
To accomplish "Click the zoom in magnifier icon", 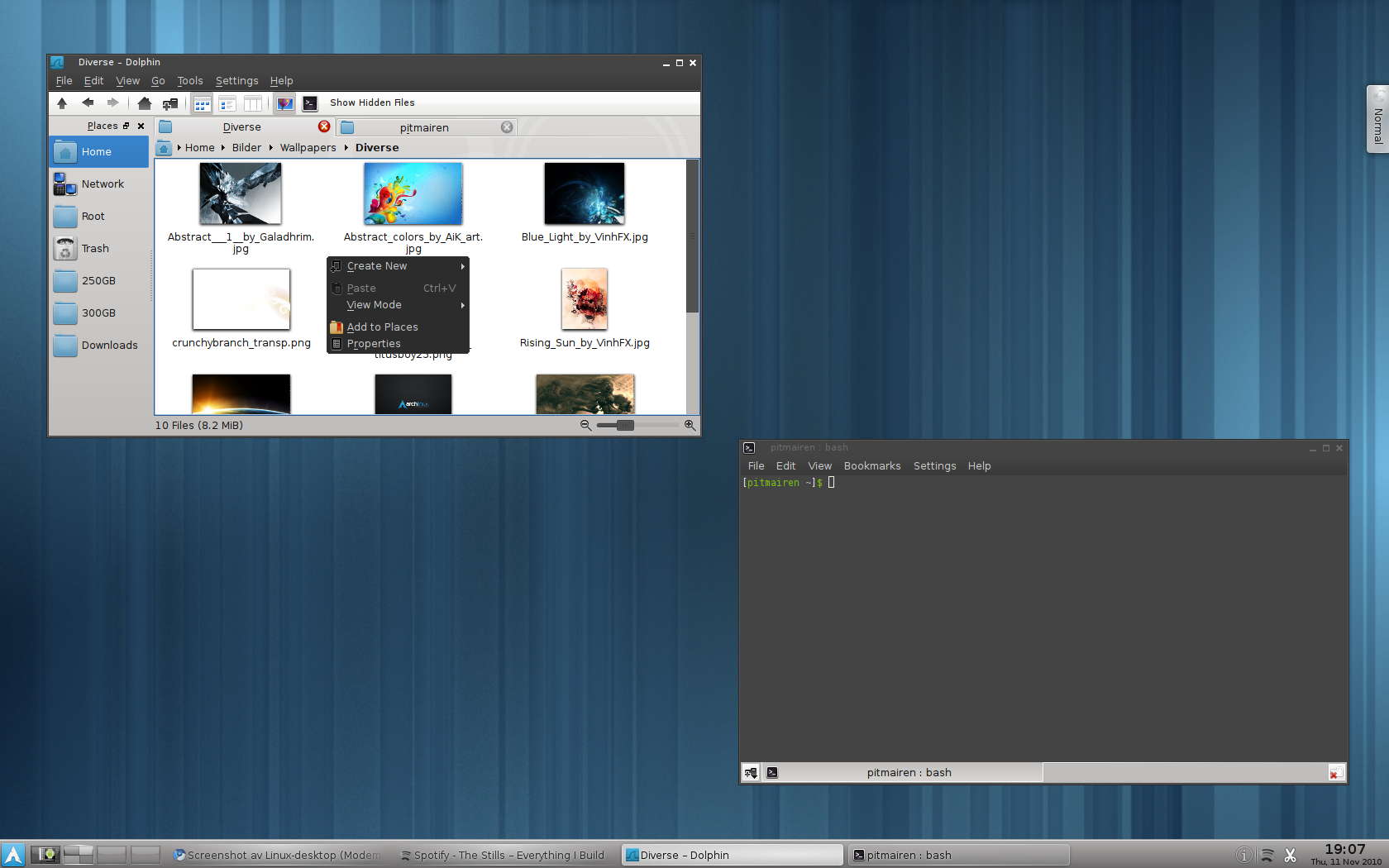I will pyautogui.click(x=690, y=425).
